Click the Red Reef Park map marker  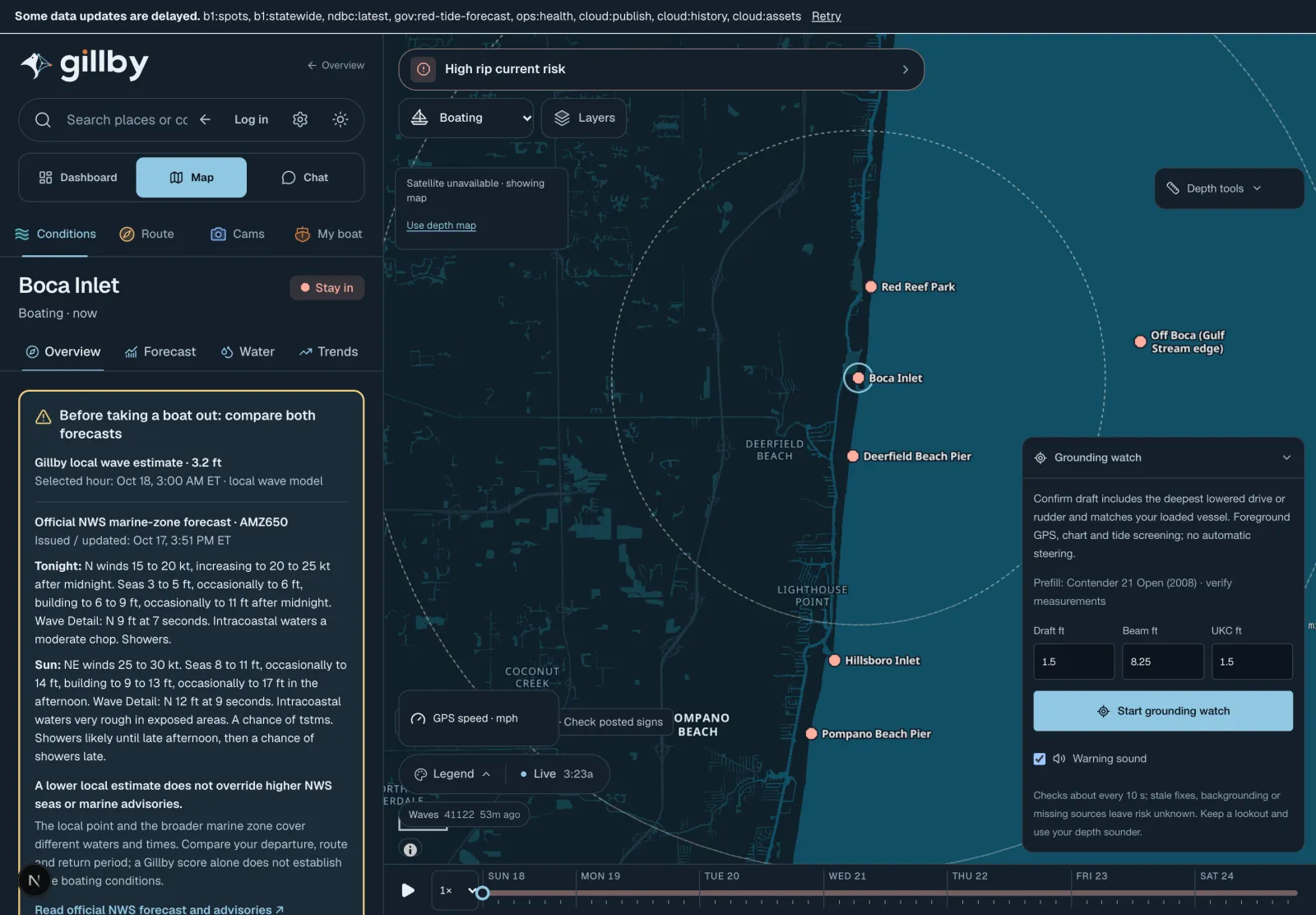pos(870,286)
